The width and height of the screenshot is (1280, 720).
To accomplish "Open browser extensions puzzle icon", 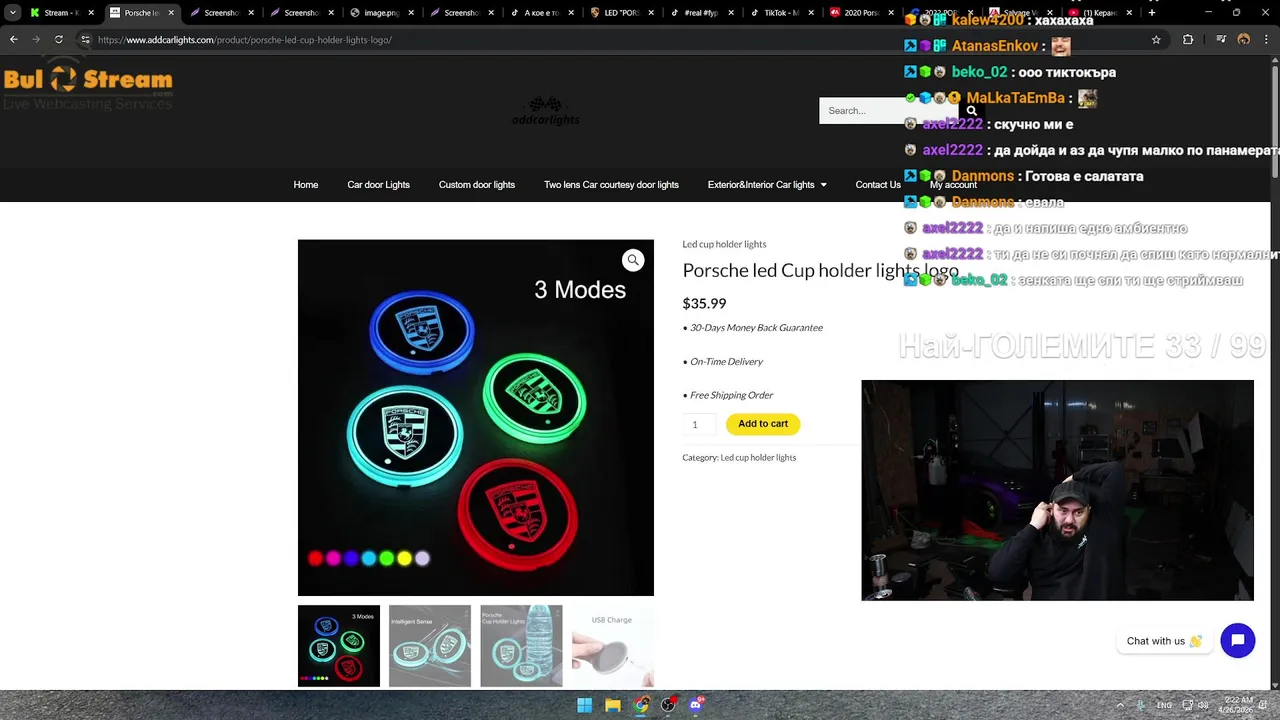I will pyautogui.click(x=1188, y=39).
